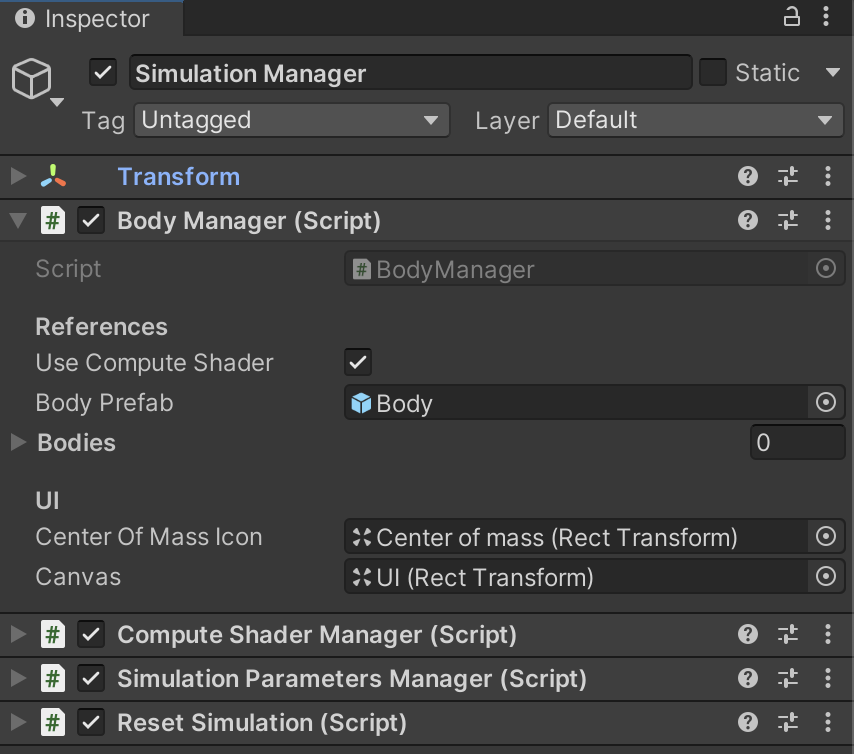This screenshot has width=854, height=754.
Task: Click the help icon on Body Manager
Action: [748, 221]
